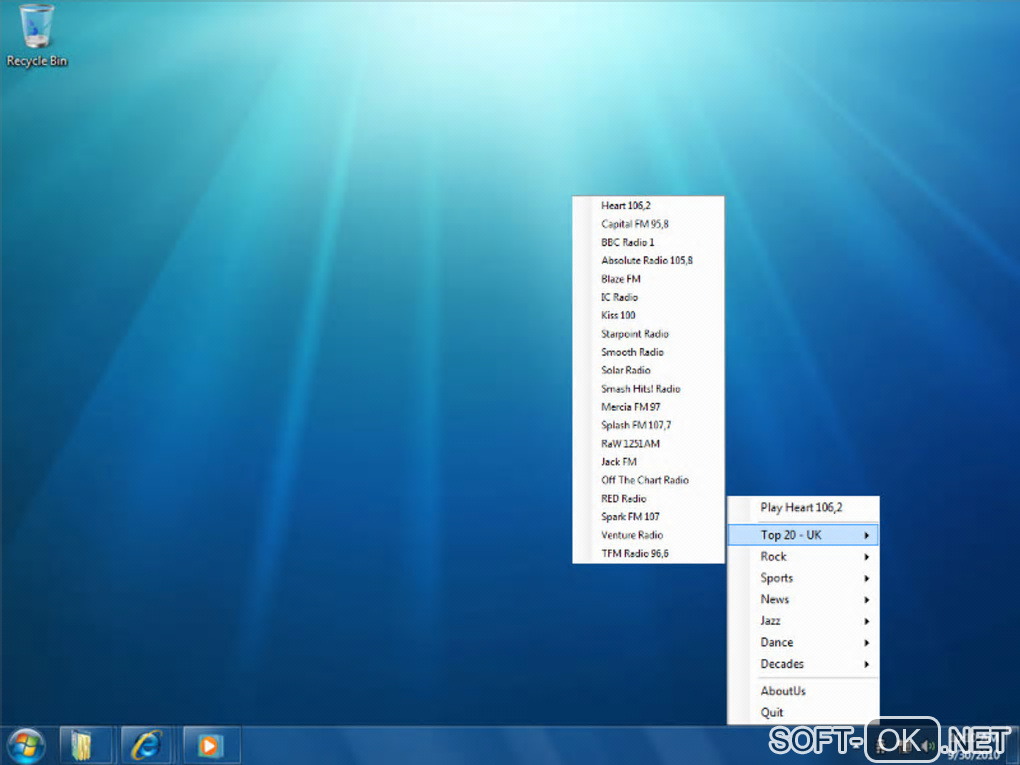Select Solar Radio station
This screenshot has height=765, width=1020.
point(648,370)
